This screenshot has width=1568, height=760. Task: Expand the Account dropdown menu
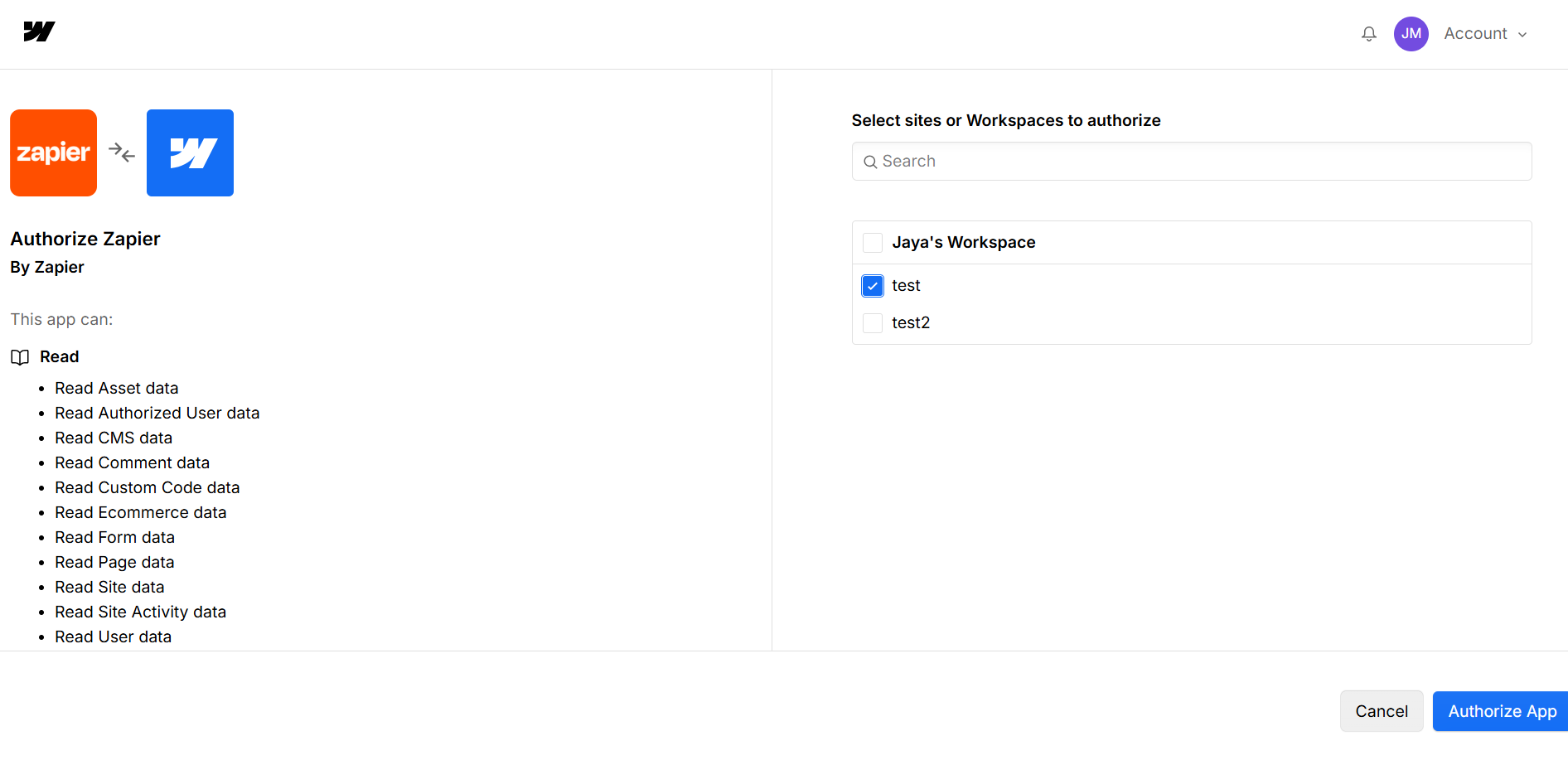tap(1522, 35)
